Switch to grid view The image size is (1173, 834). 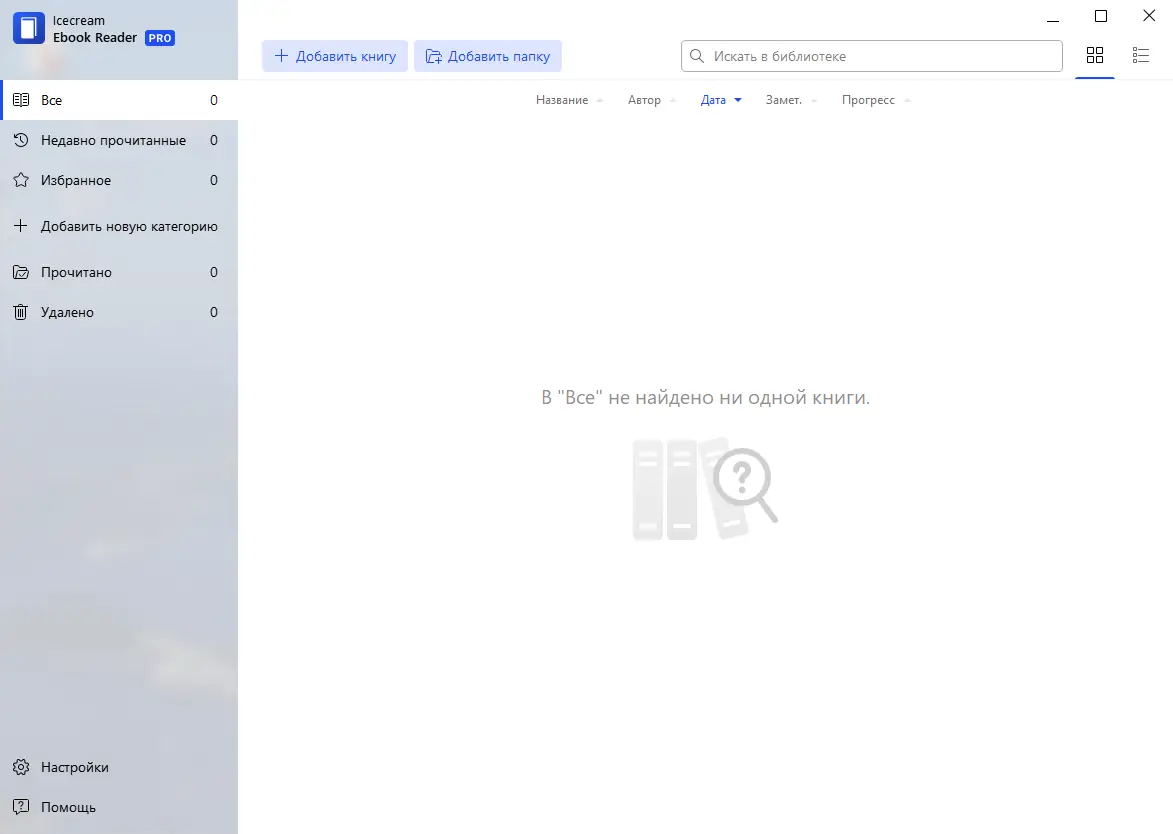click(1094, 55)
